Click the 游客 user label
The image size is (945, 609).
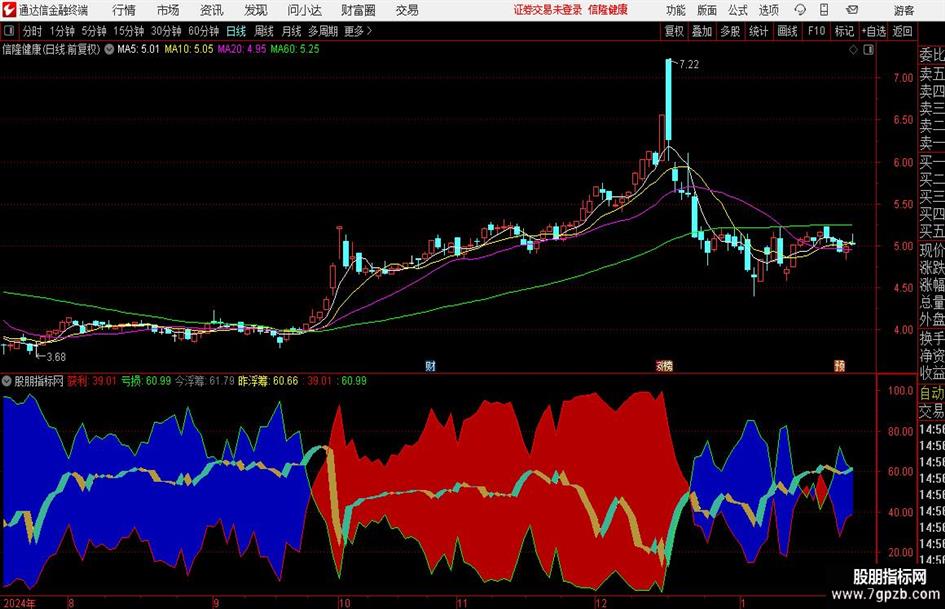[x=903, y=10]
